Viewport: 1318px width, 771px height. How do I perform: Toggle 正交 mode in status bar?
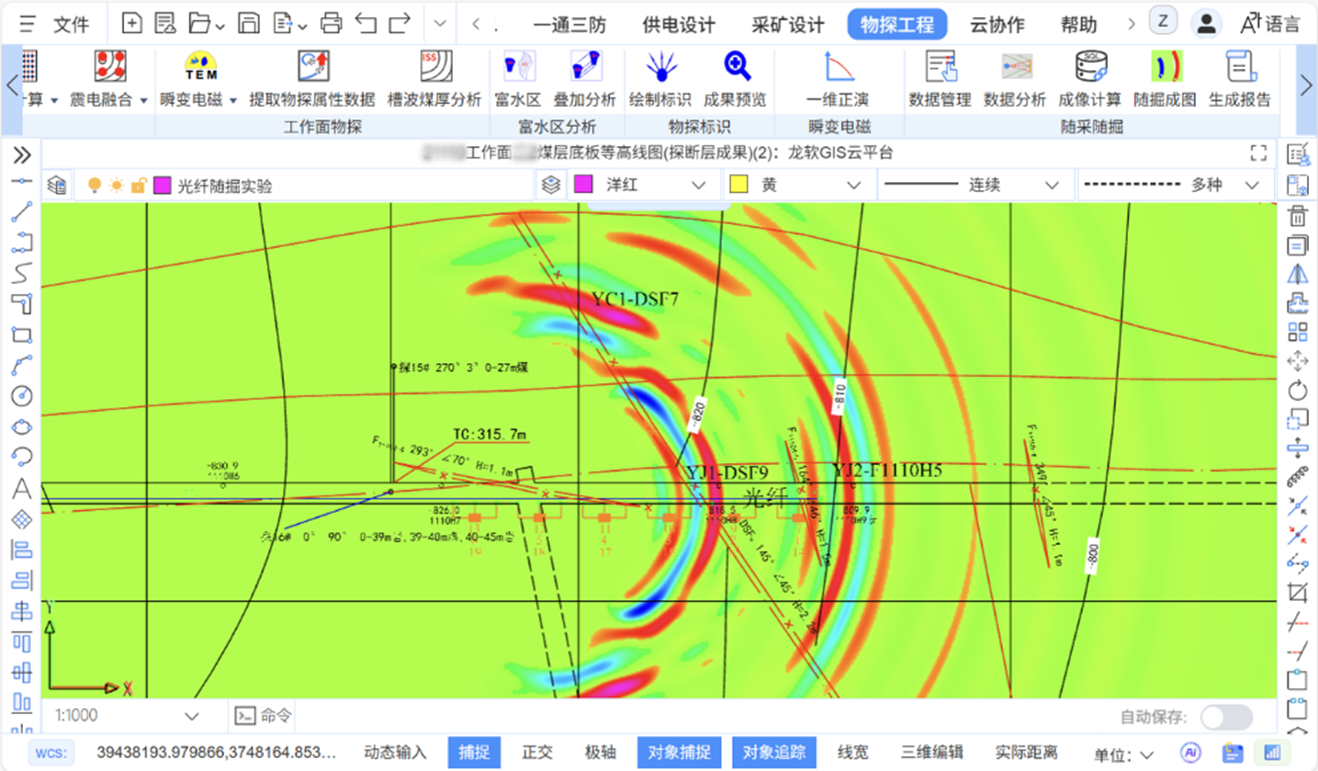[537, 752]
